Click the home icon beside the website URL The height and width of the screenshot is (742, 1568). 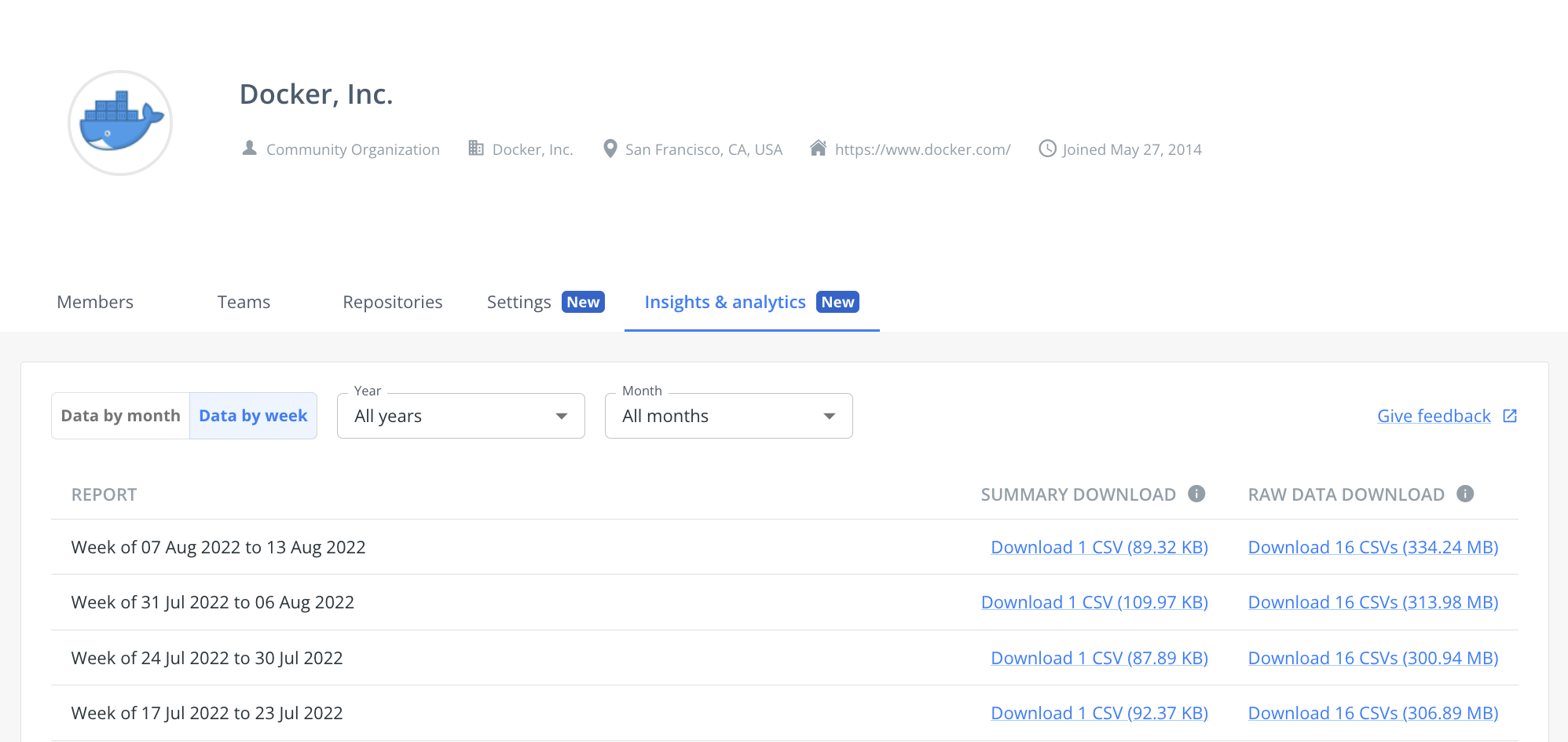(820, 148)
